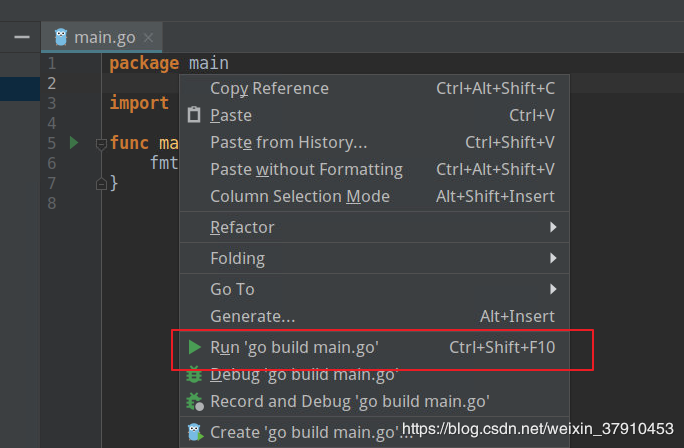This screenshot has height=448, width=684.
Task: Click line number 4 in the gutter
Action: click(x=51, y=123)
